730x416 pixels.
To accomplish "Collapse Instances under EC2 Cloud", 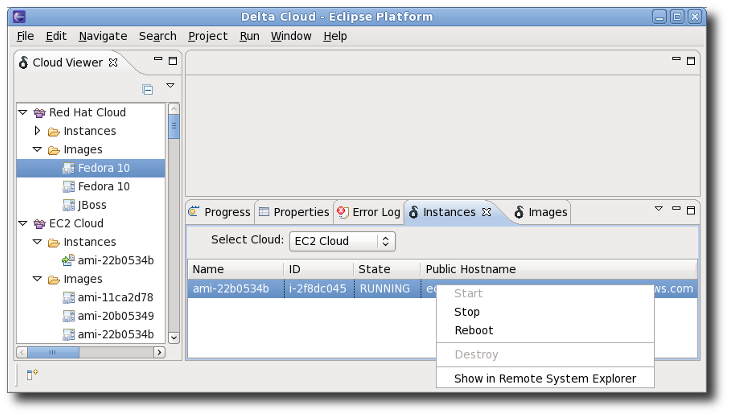I will pyautogui.click(x=38, y=242).
